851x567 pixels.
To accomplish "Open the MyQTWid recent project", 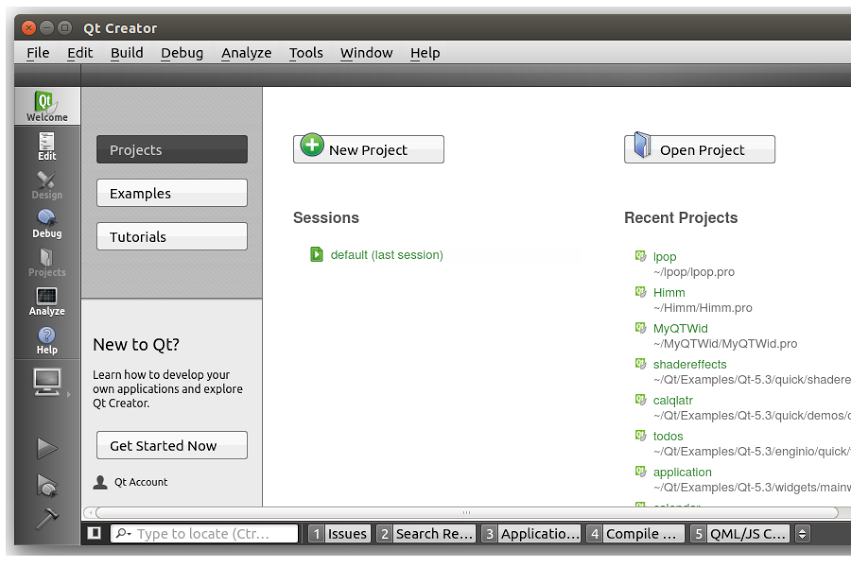I will [x=680, y=328].
